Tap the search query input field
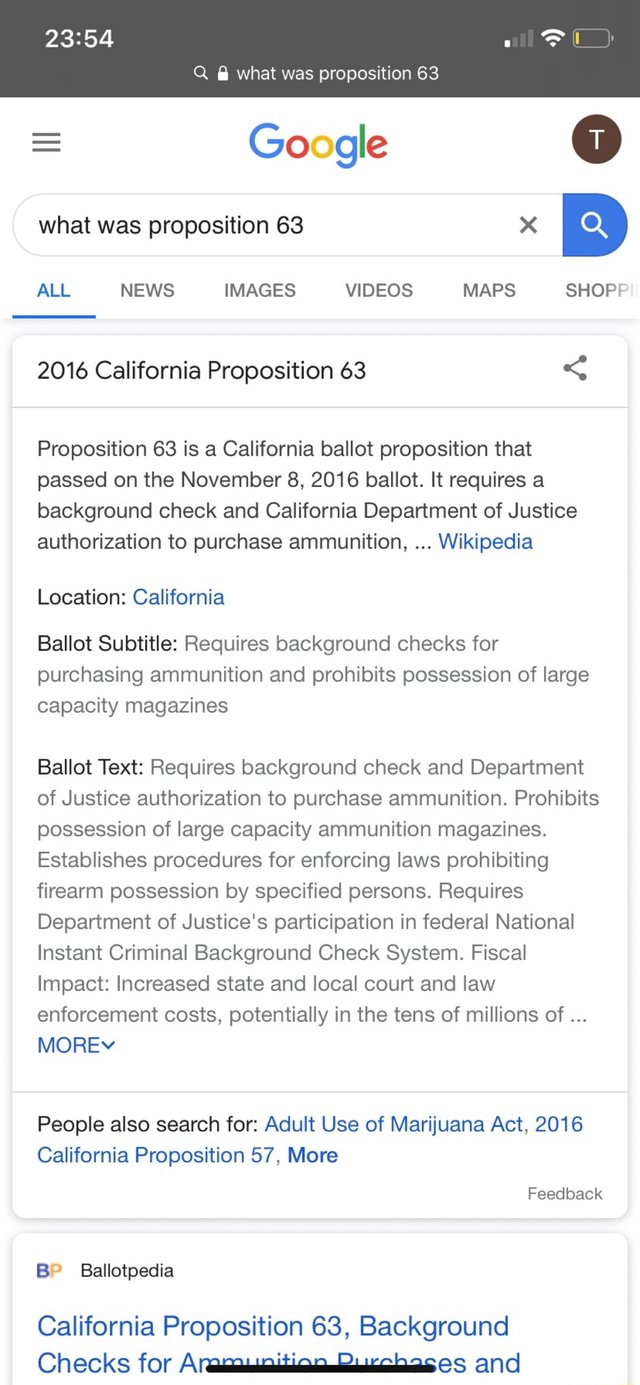Image resolution: width=640 pixels, height=1385 pixels. [250, 225]
